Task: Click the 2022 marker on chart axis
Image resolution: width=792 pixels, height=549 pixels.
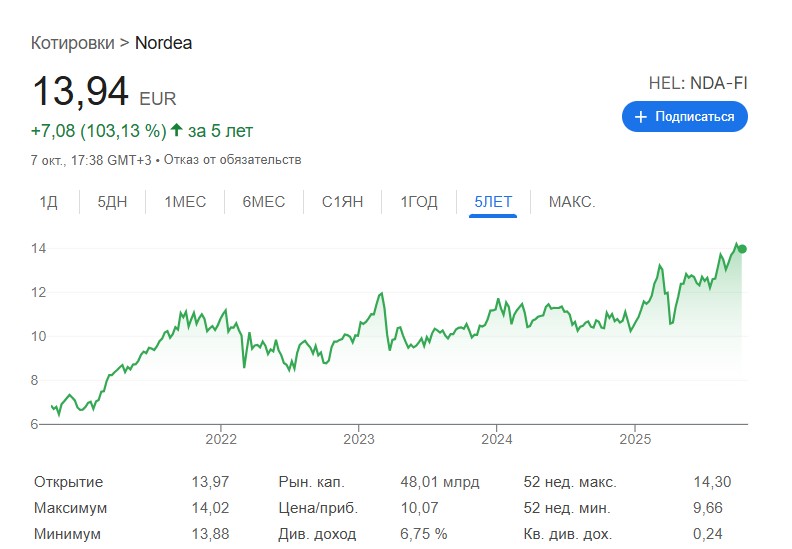Action: point(220,439)
